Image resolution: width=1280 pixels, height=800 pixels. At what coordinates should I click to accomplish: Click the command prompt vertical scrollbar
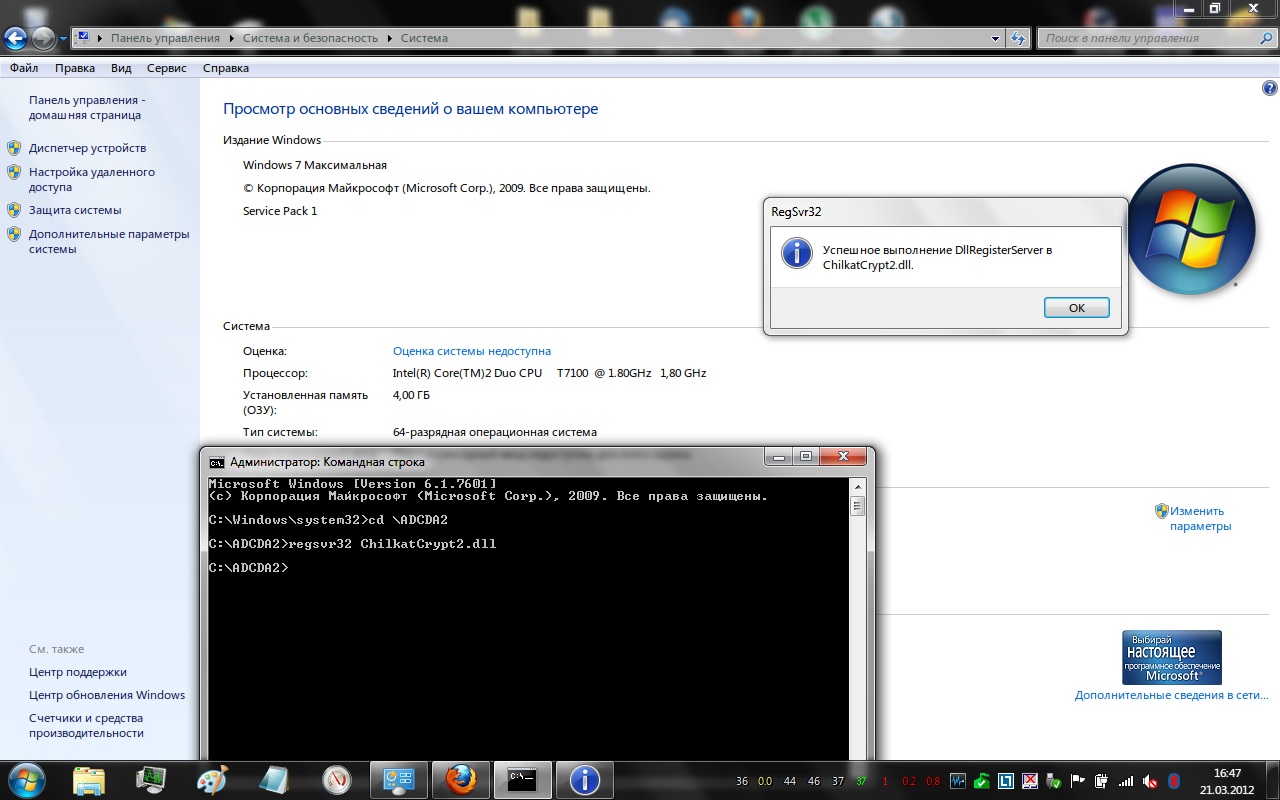point(857,620)
